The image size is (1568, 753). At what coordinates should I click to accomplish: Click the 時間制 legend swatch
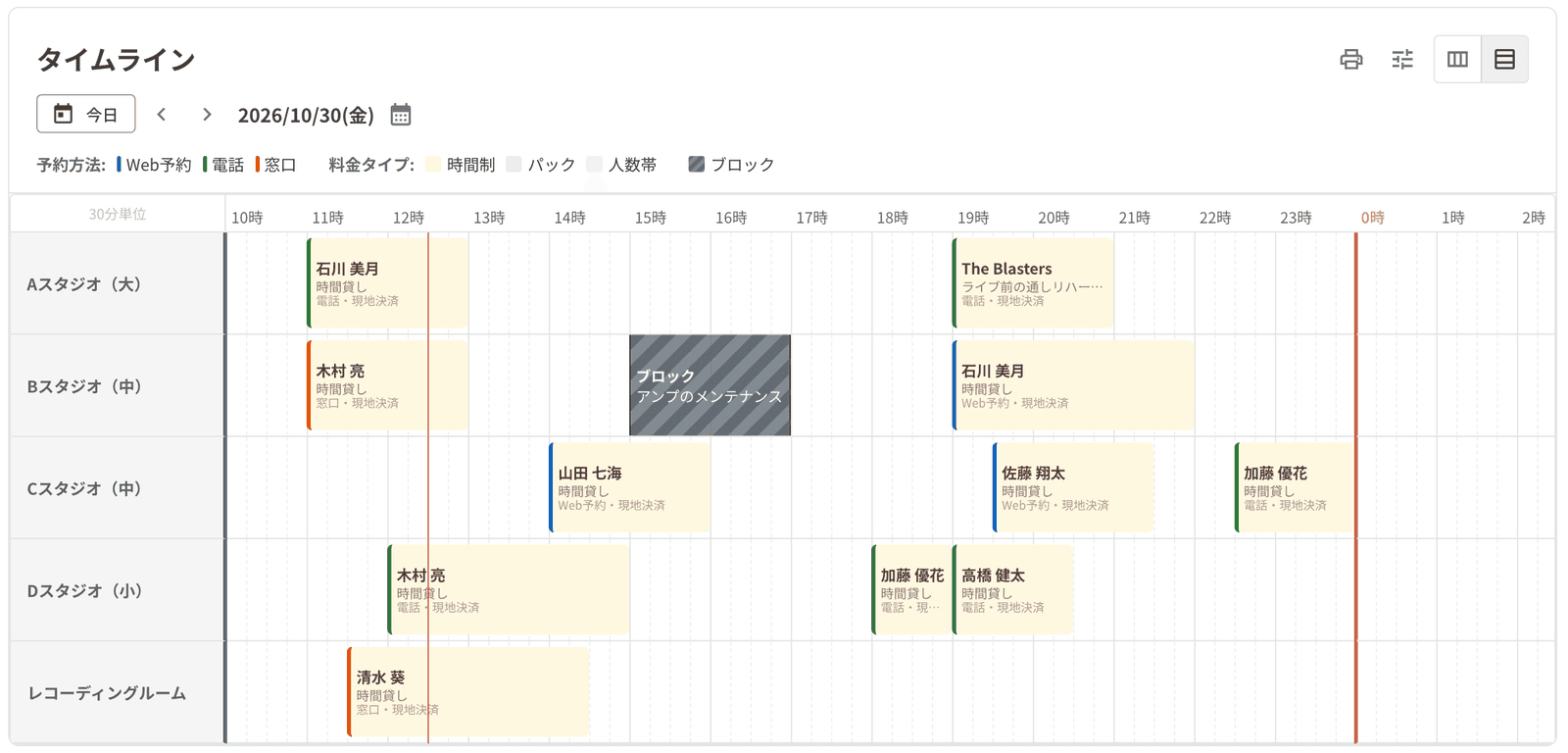pos(434,165)
